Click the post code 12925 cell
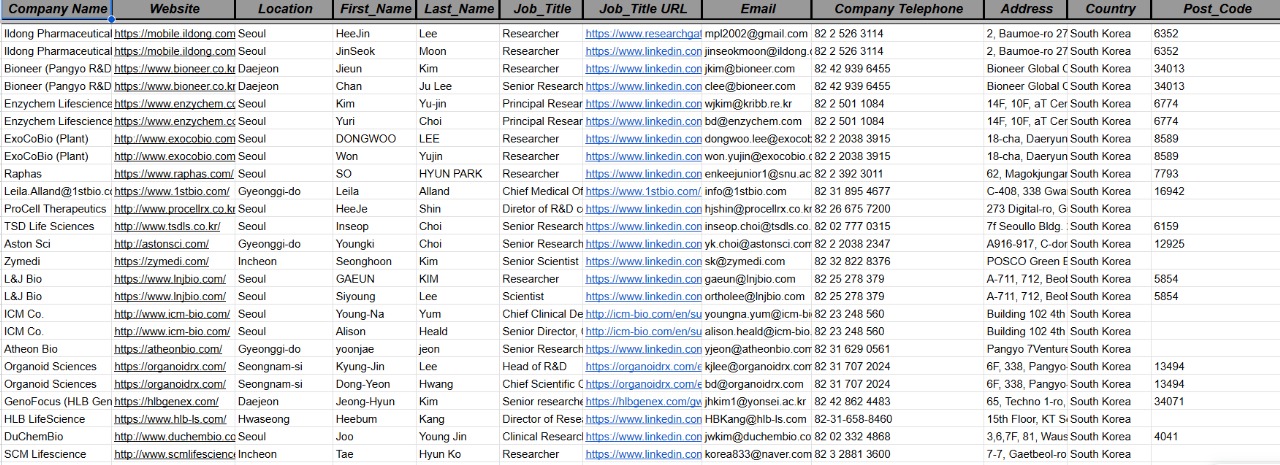Image resolution: width=1280 pixels, height=465 pixels. [x=1216, y=244]
